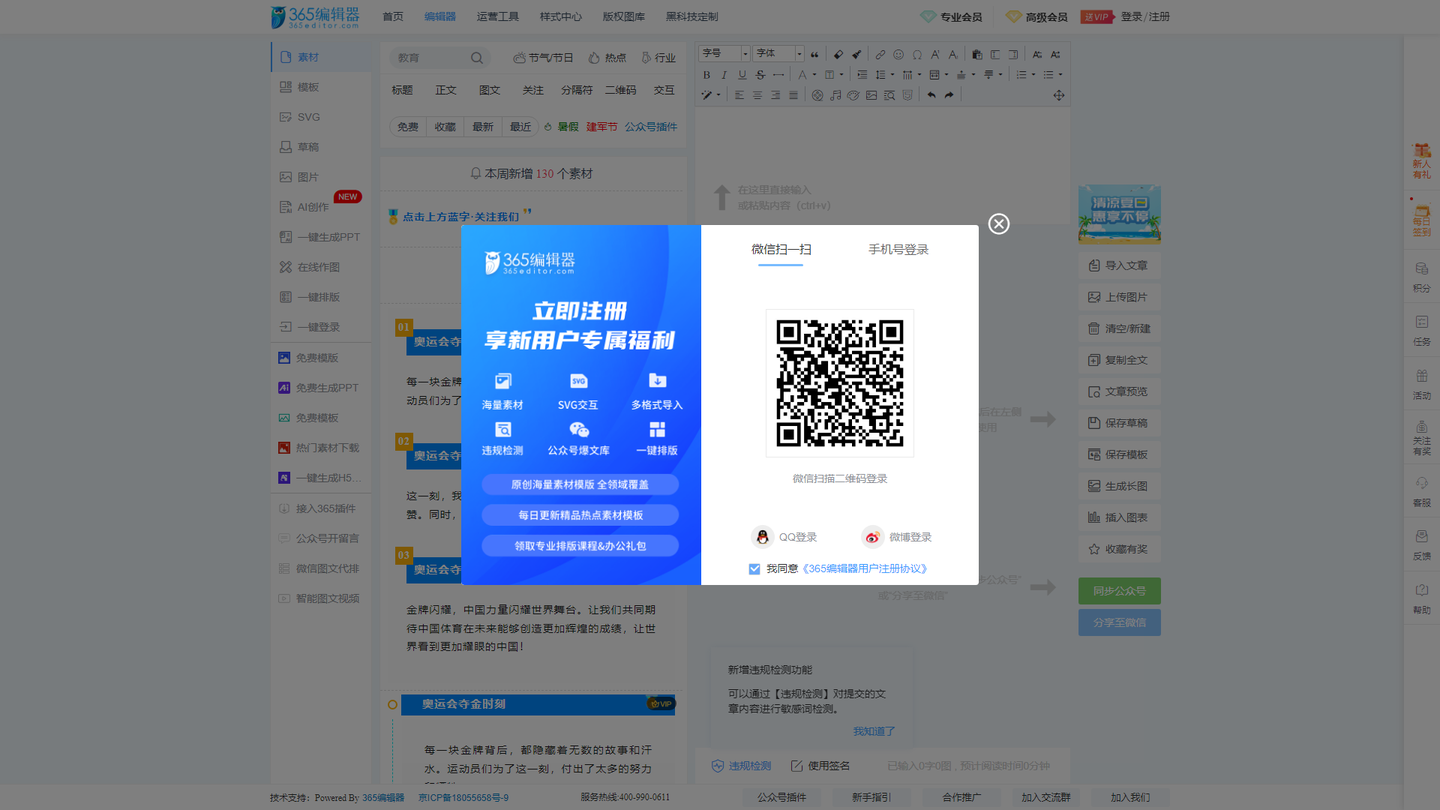Select 模板 in left sidebar
Viewport: 1440px width, 810px height.
[x=308, y=87]
